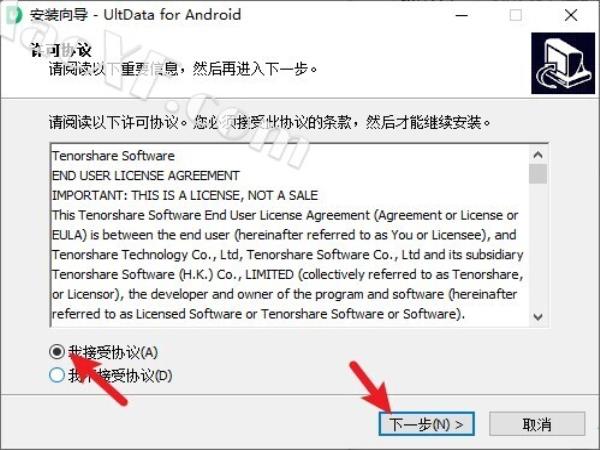This screenshot has height=450, width=600.
Task: Close the UltData setup wizard
Action: [x=571, y=15]
